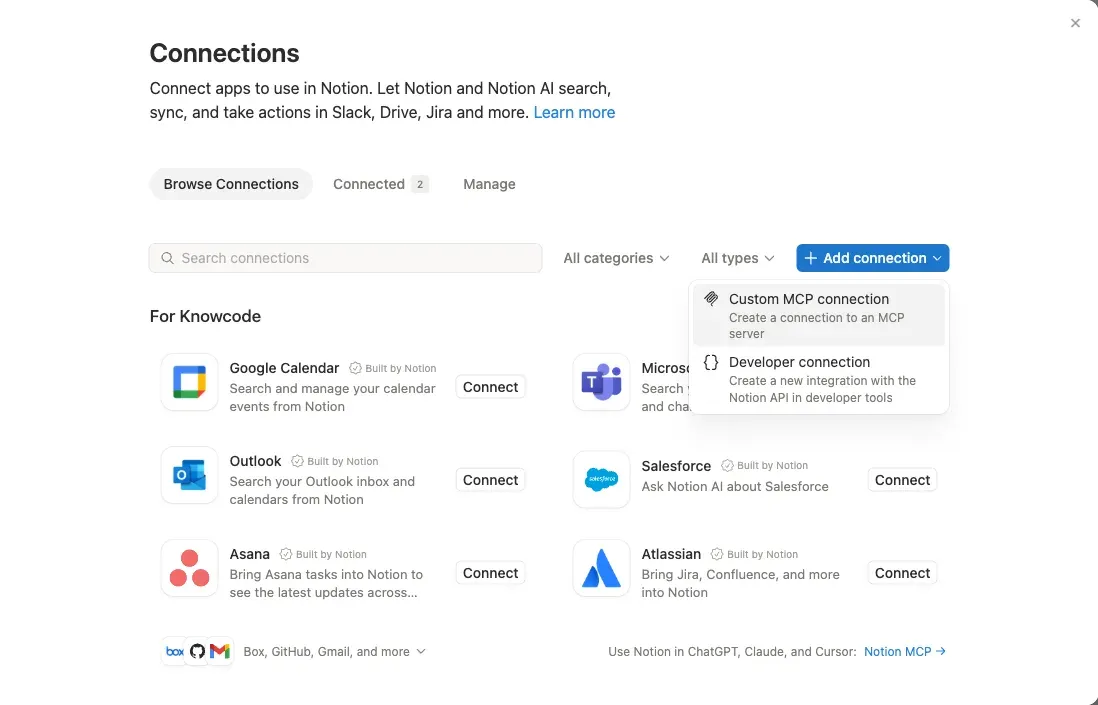
Task: Click the Asana three-dots icon
Action: point(189,568)
